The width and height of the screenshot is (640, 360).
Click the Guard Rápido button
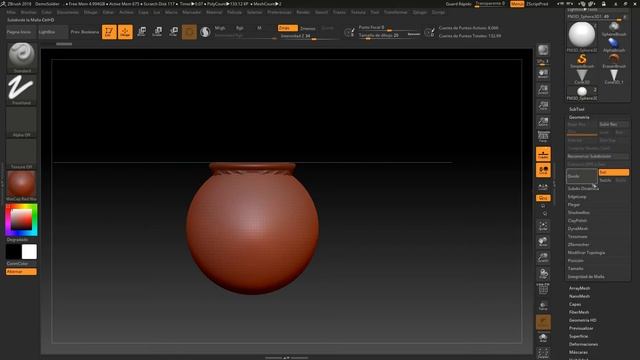point(458,4)
